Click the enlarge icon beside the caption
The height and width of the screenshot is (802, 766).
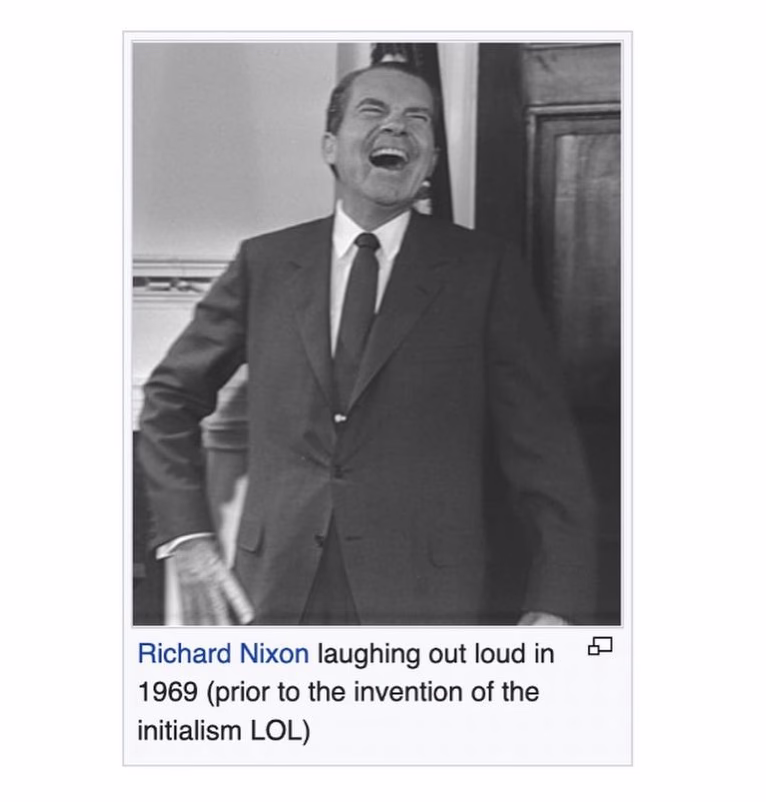(600, 646)
